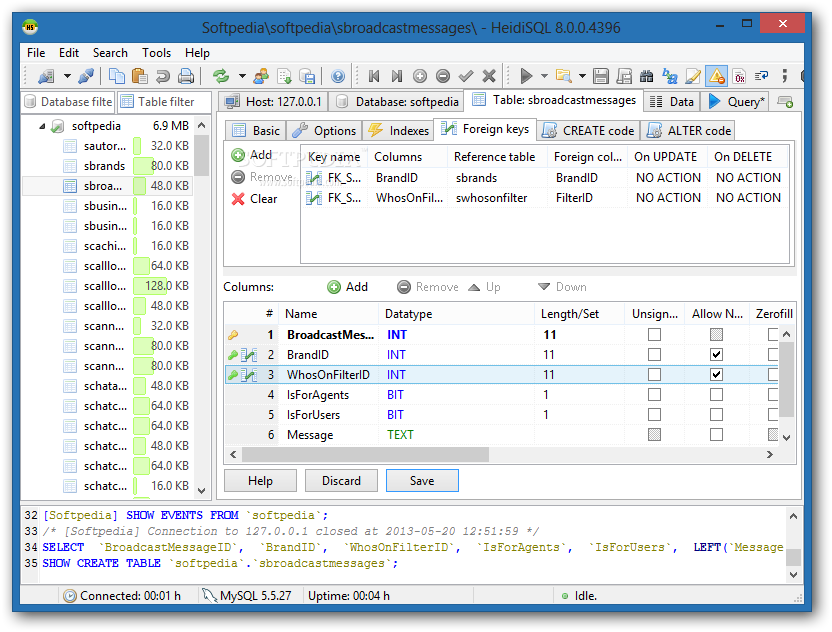The image size is (832, 632).
Task: Click the Help button below columns
Action: point(260,481)
